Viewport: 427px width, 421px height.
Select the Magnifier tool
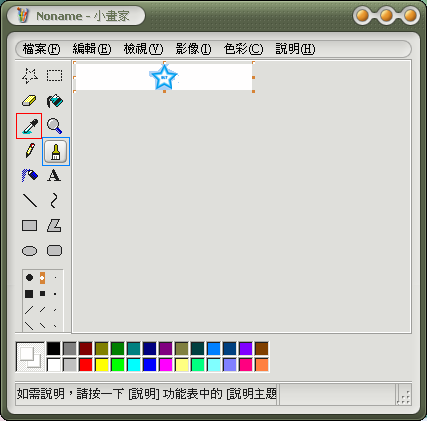coord(54,126)
